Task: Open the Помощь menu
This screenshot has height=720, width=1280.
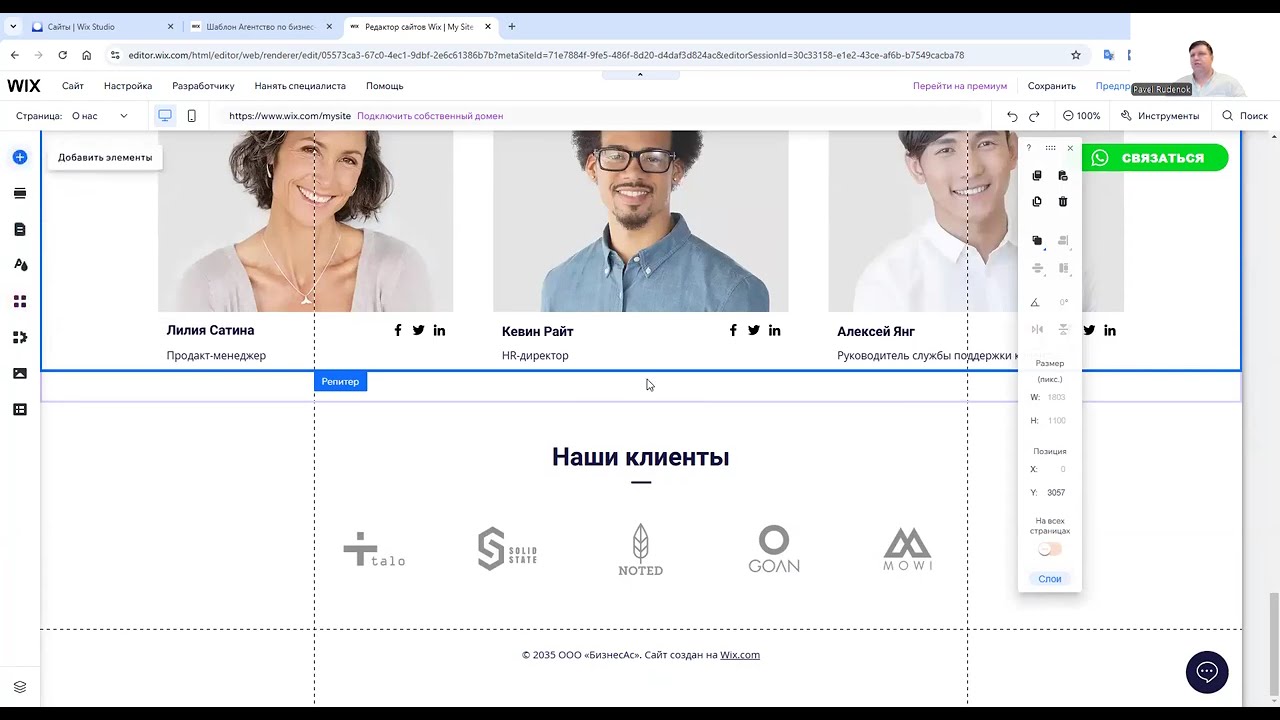Action: pyautogui.click(x=384, y=86)
